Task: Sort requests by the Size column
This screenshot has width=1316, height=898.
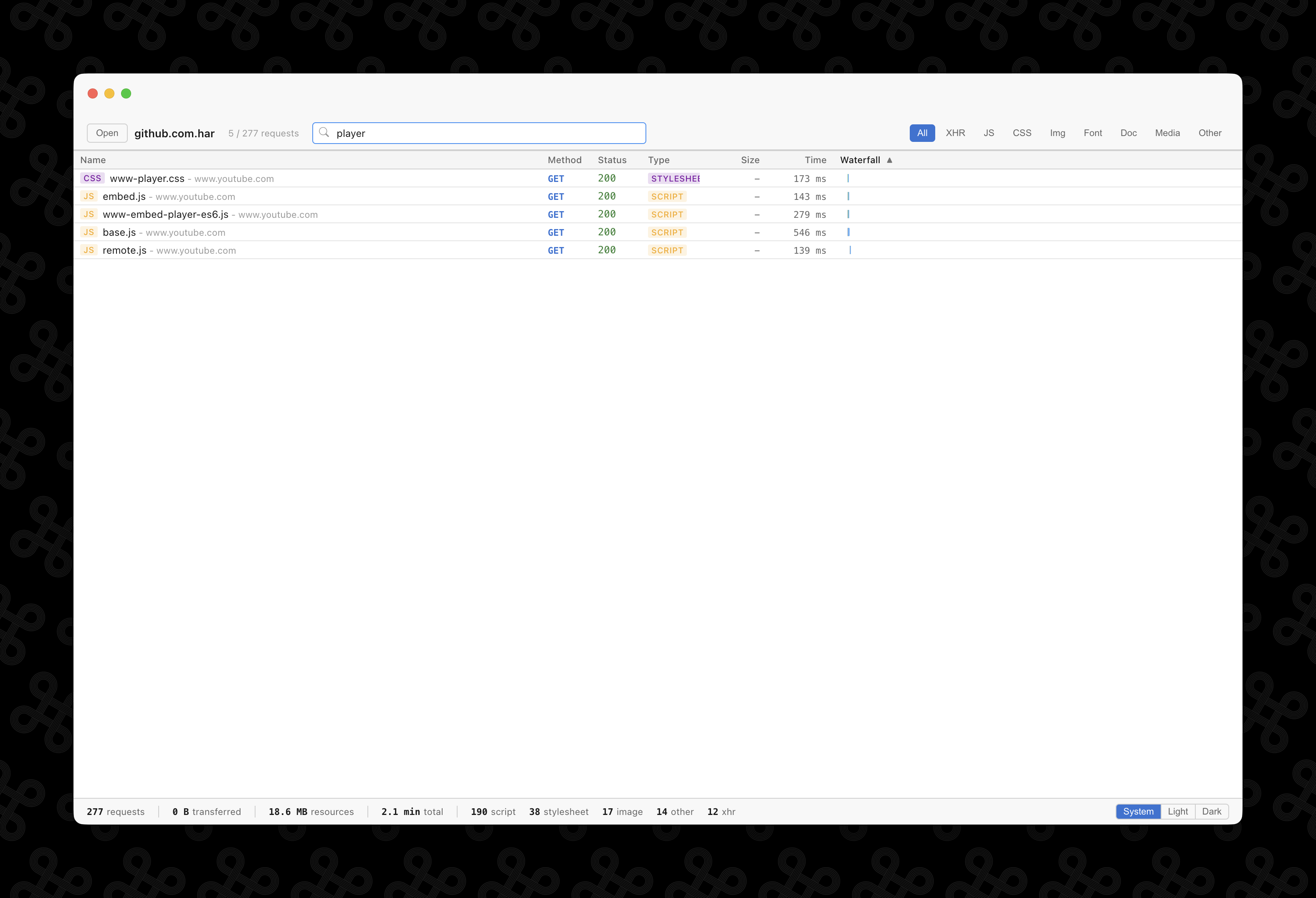Action: pos(750,160)
